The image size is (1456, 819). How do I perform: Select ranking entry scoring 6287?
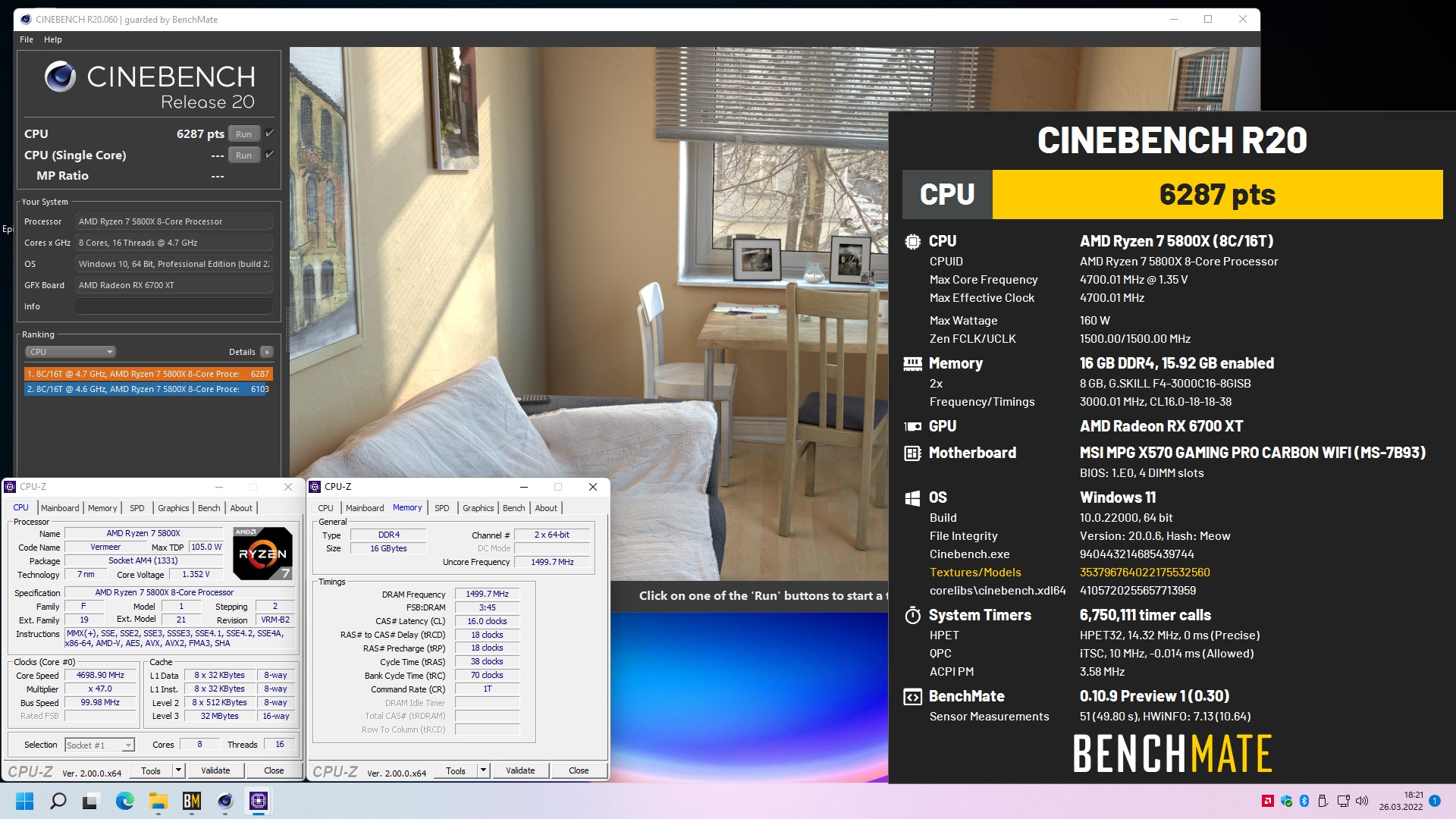click(x=148, y=374)
